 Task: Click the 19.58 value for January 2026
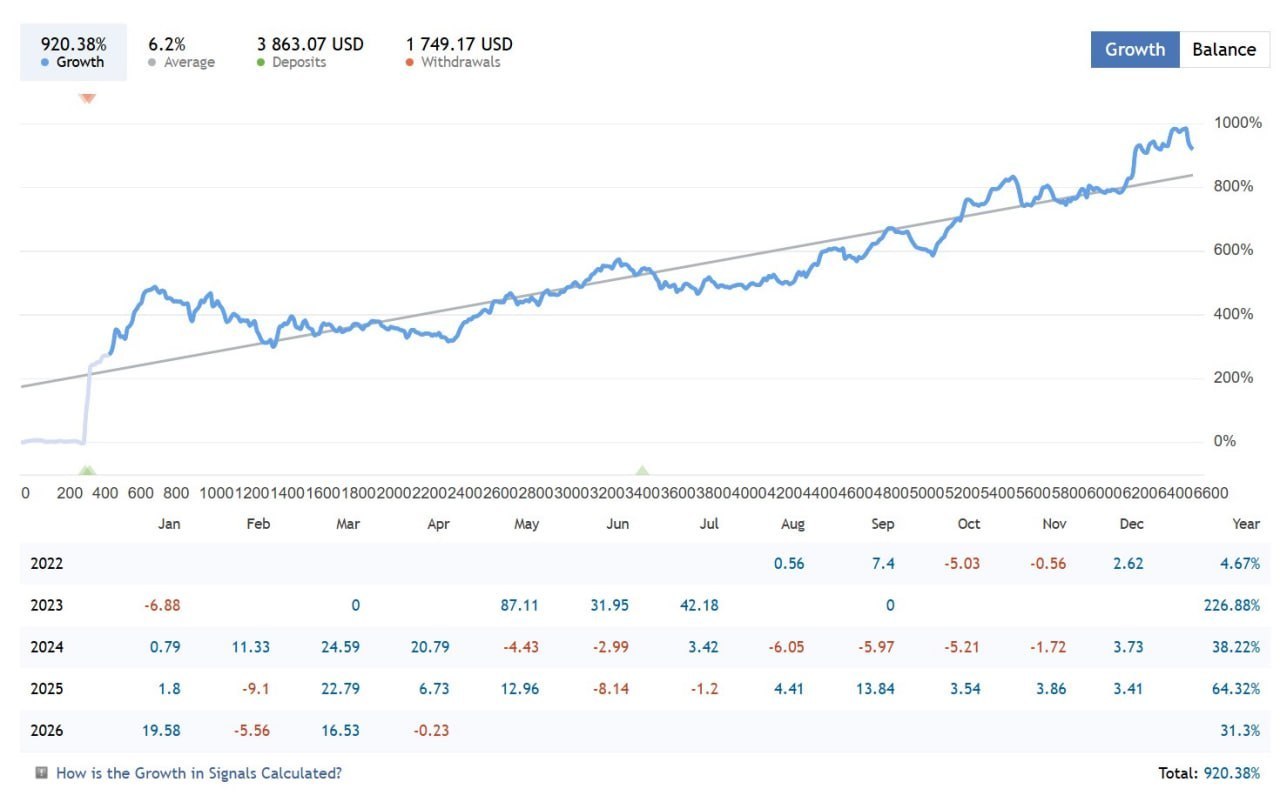(161, 731)
